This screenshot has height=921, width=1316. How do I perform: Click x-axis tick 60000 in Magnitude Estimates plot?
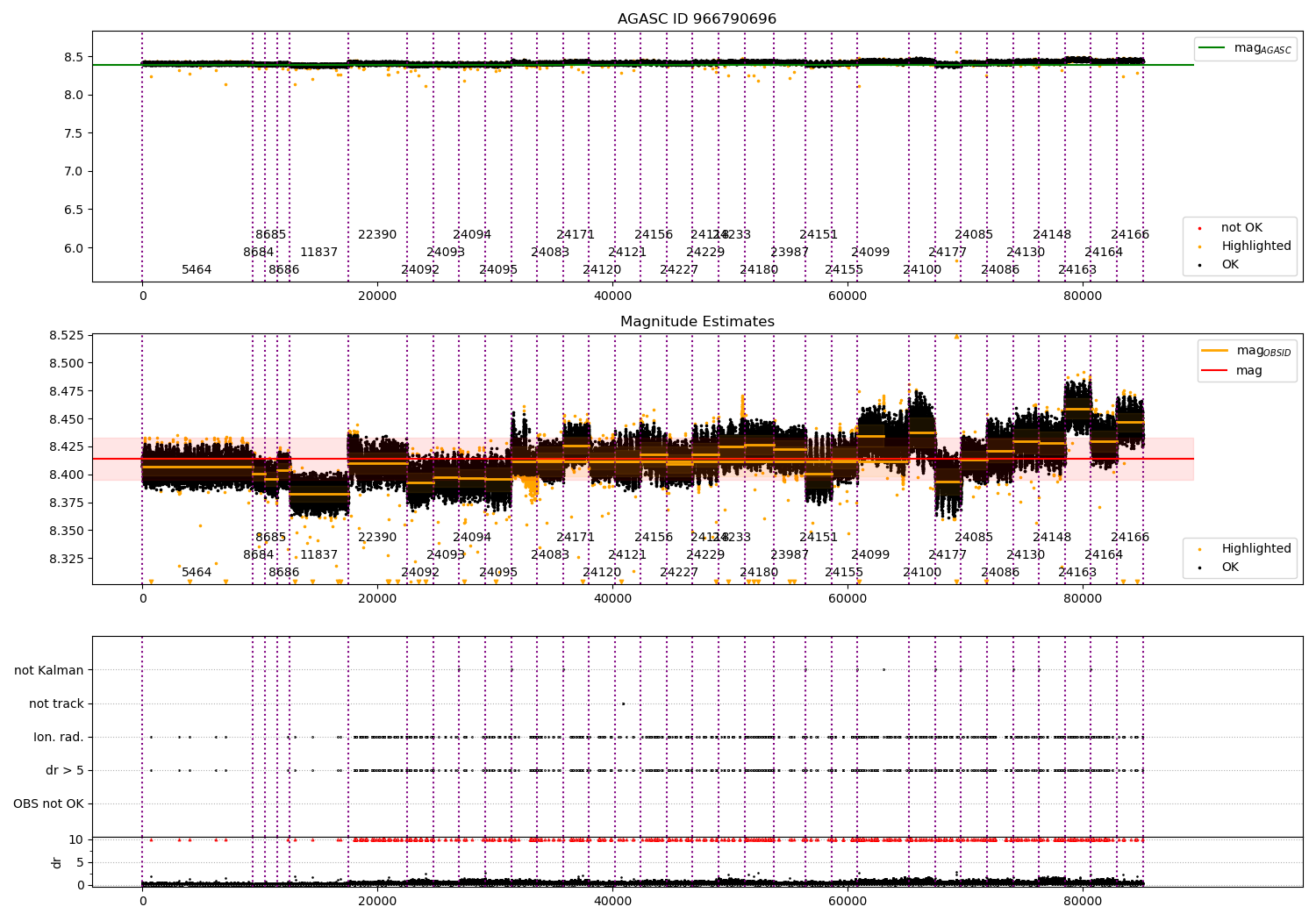[x=848, y=598]
